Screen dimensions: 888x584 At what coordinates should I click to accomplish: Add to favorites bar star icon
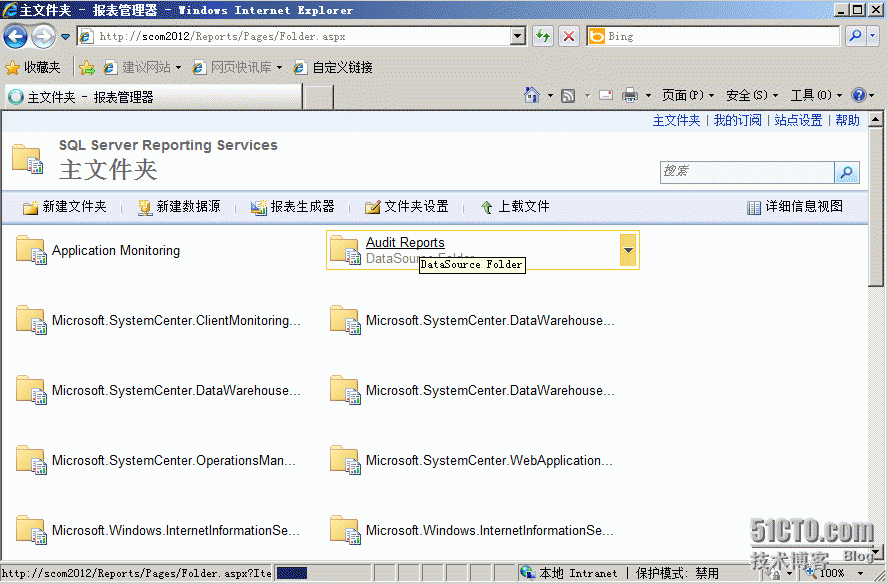pos(87,68)
